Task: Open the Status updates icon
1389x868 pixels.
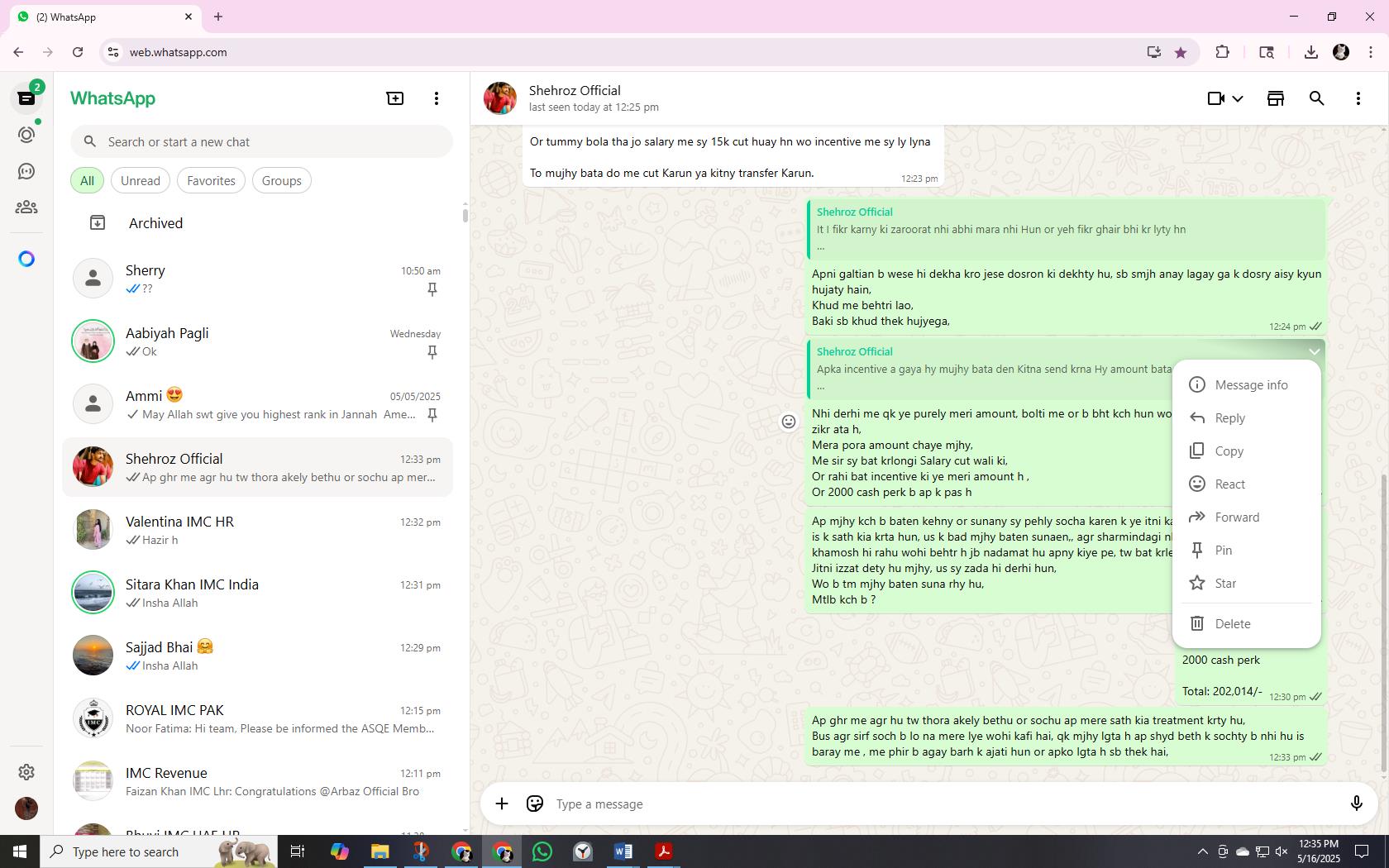Action: point(26,135)
